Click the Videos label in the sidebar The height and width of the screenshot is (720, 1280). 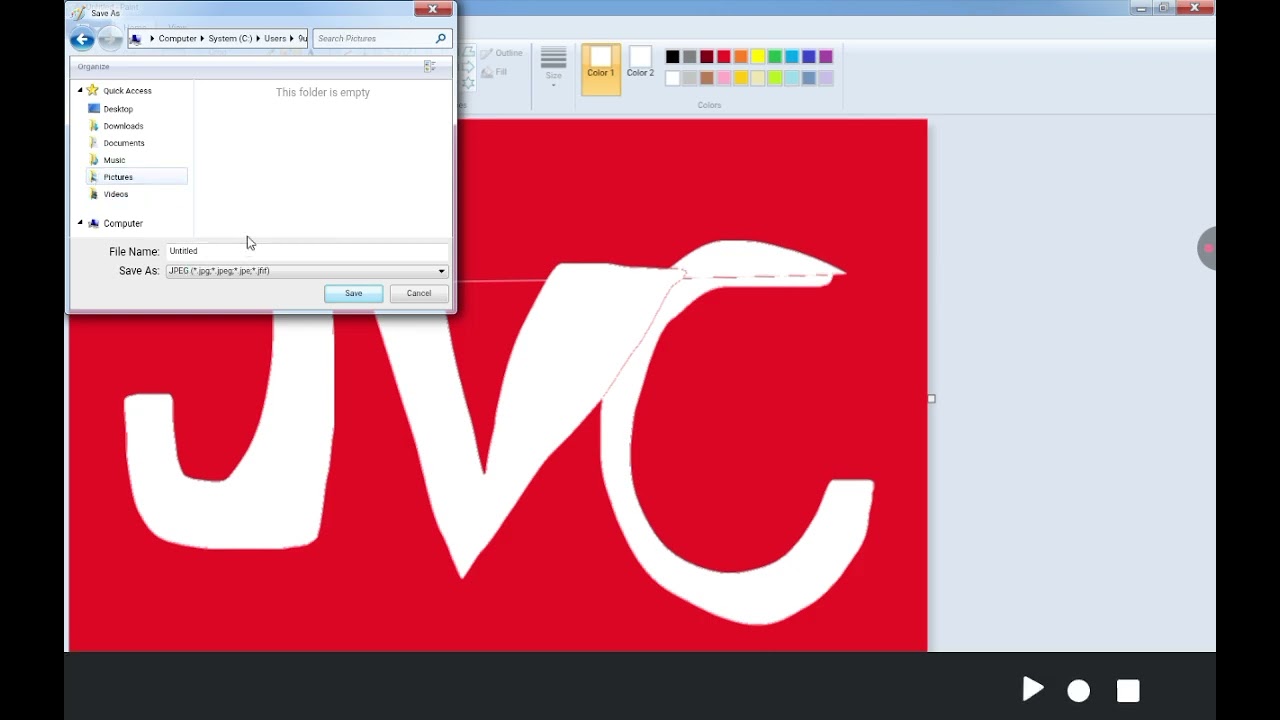click(x=116, y=194)
